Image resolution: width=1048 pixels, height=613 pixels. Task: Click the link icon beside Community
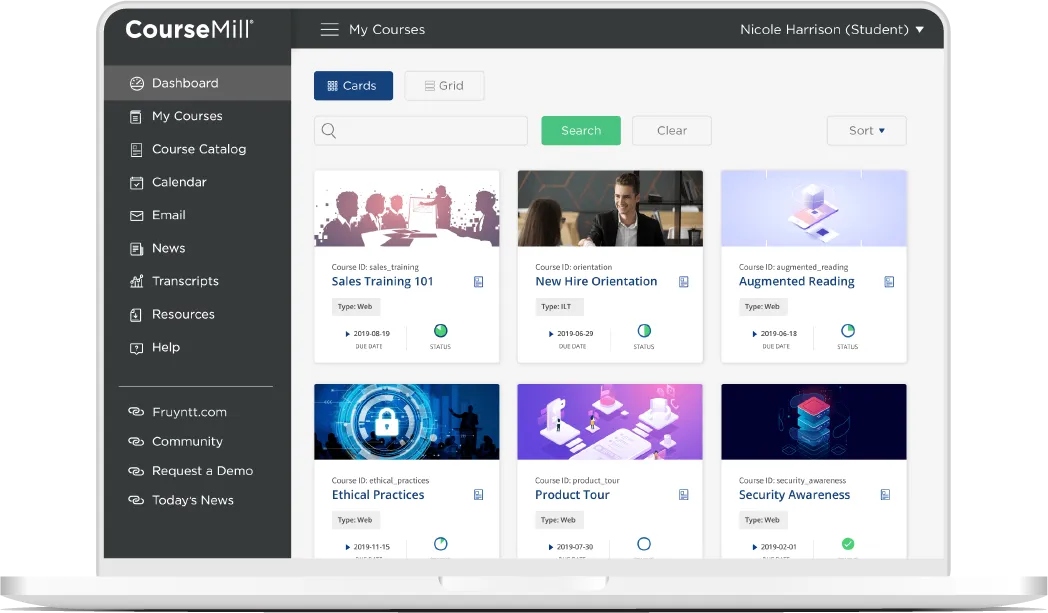136,441
